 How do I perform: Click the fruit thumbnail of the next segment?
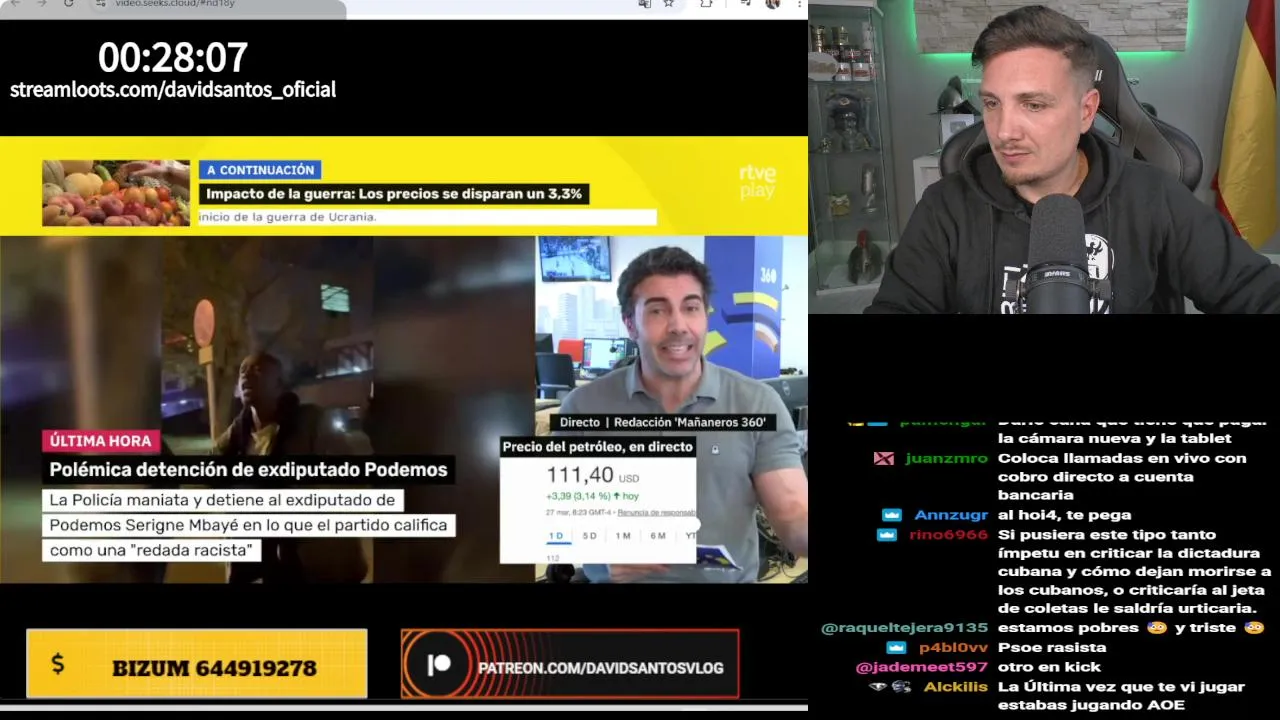click(x=116, y=193)
